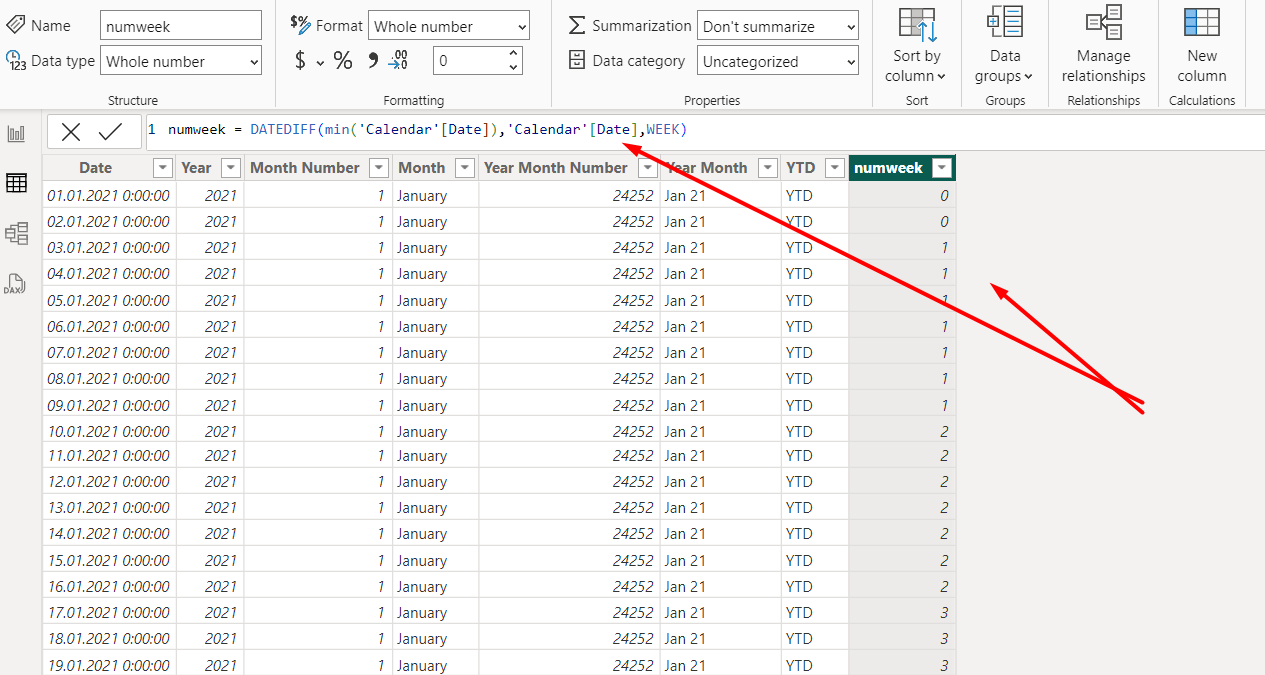Apply percentage format icon

click(x=343, y=61)
